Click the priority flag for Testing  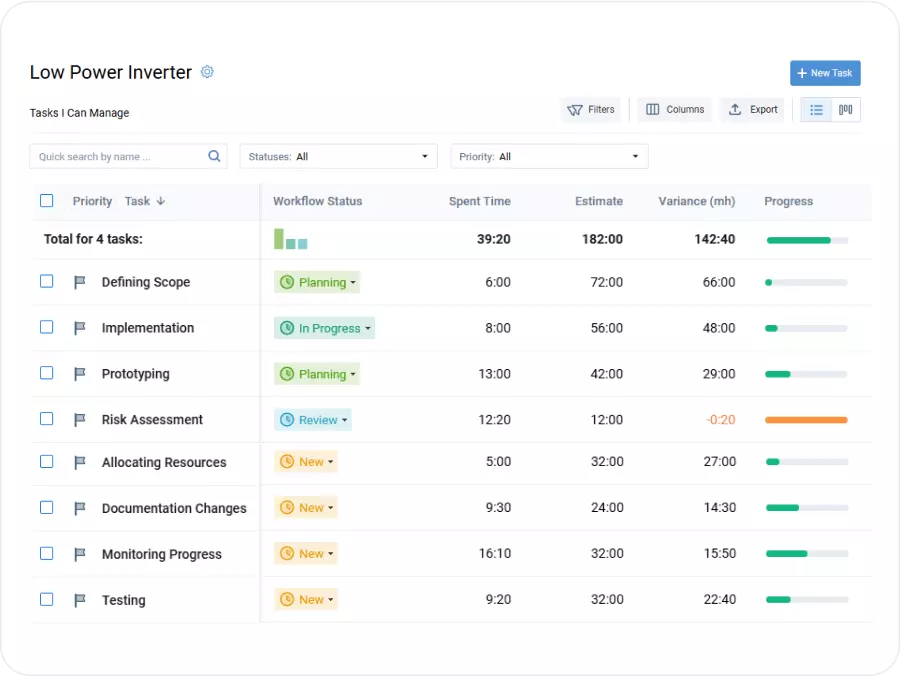point(79,600)
